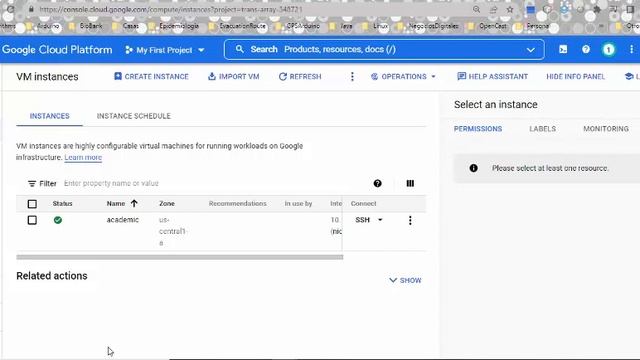The width and height of the screenshot is (640, 360).
Task: Open the three-dot settings menu in blue header
Action: (x=631, y=49)
